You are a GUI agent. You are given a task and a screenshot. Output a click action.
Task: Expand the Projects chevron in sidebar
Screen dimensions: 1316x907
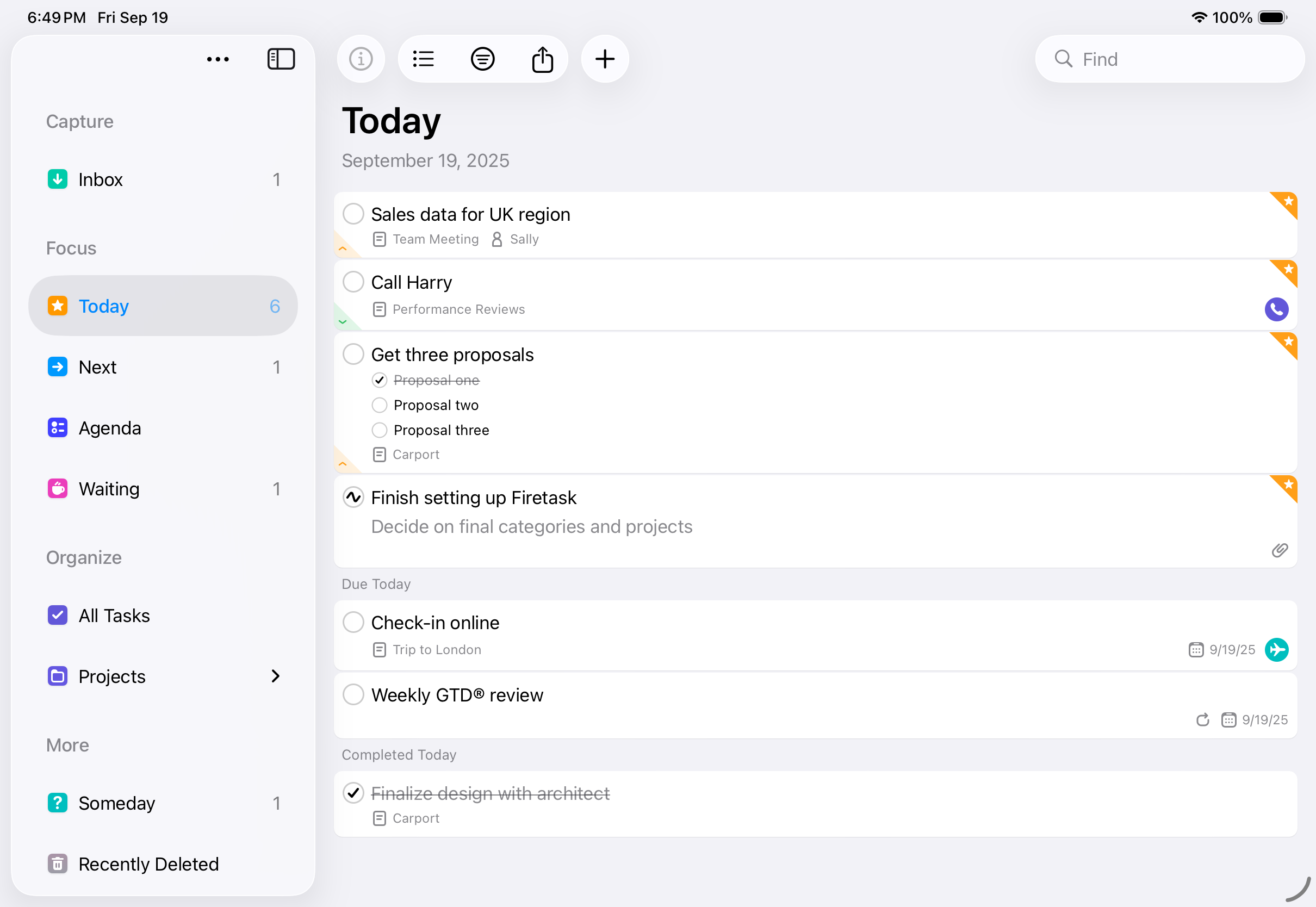(x=276, y=676)
